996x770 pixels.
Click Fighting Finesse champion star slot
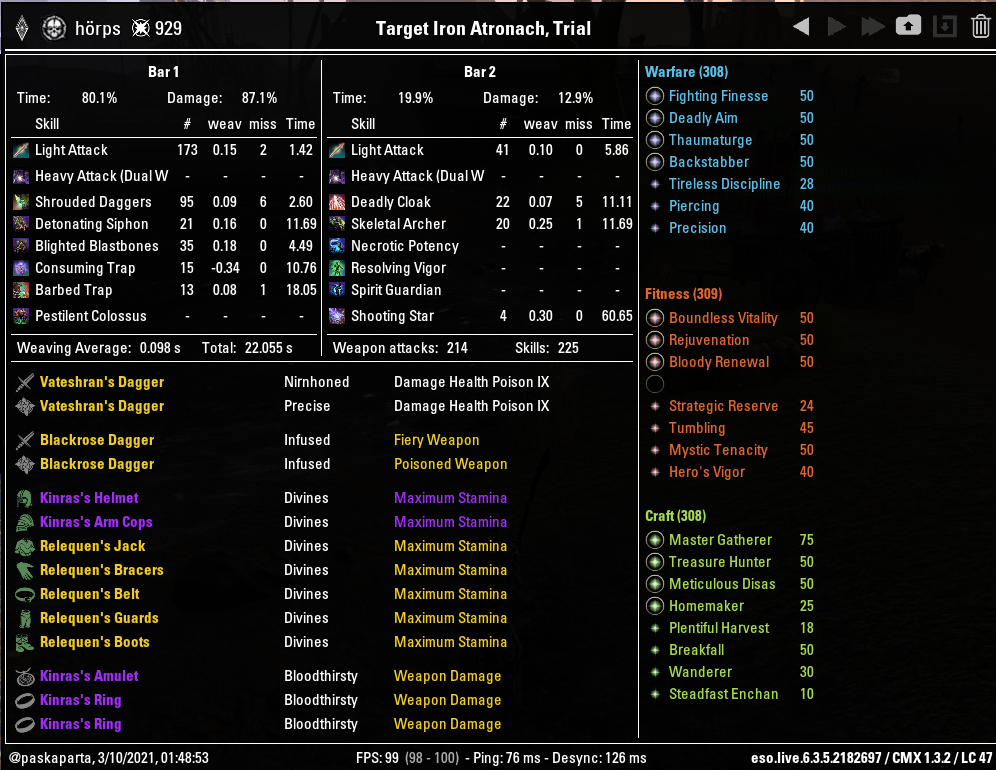coord(655,96)
